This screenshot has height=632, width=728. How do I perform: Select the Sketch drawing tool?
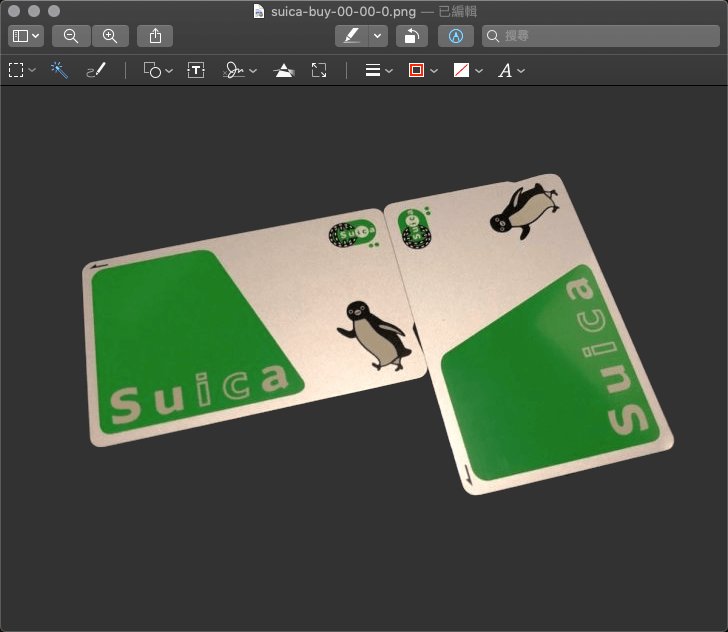96,70
